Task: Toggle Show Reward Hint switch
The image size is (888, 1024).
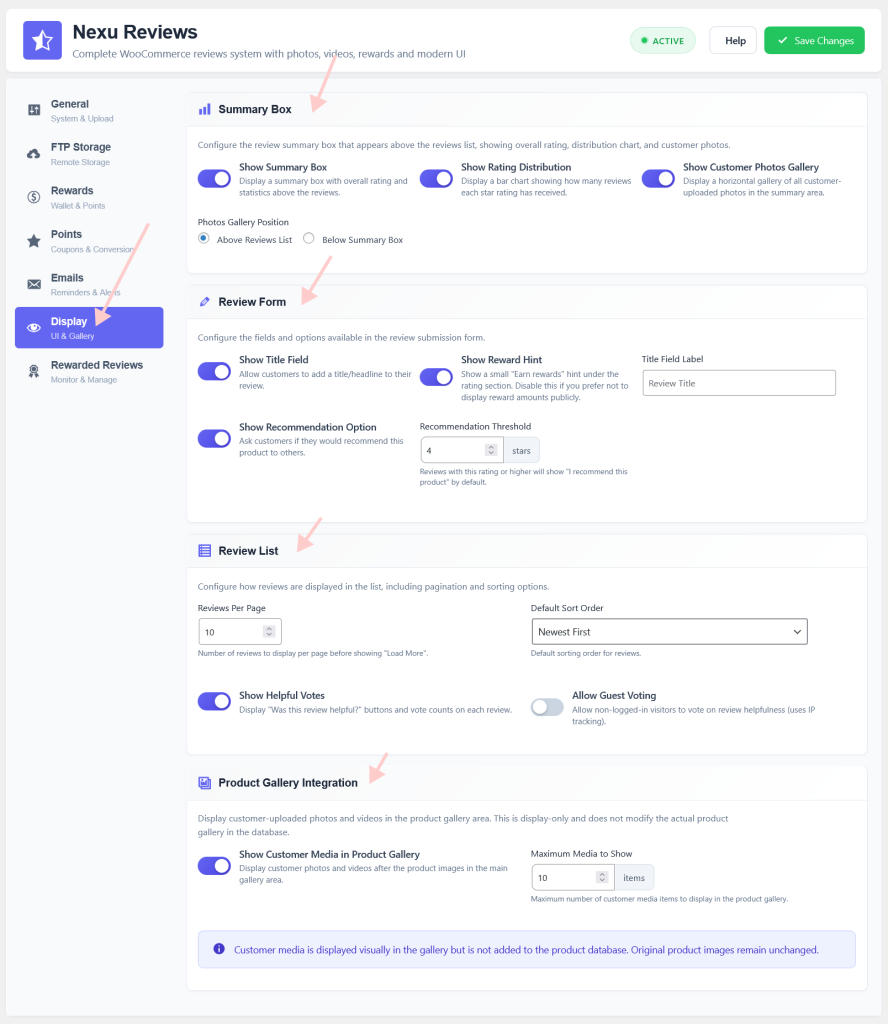Action: point(436,377)
